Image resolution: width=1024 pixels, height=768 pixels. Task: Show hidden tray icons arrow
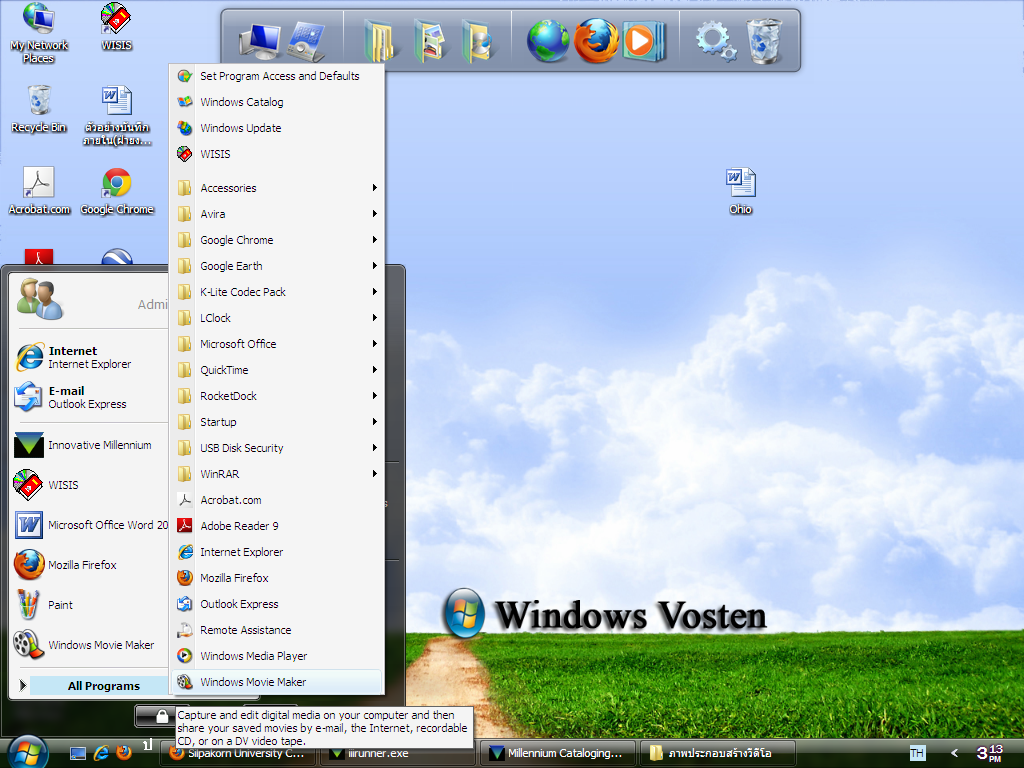pos(954,753)
